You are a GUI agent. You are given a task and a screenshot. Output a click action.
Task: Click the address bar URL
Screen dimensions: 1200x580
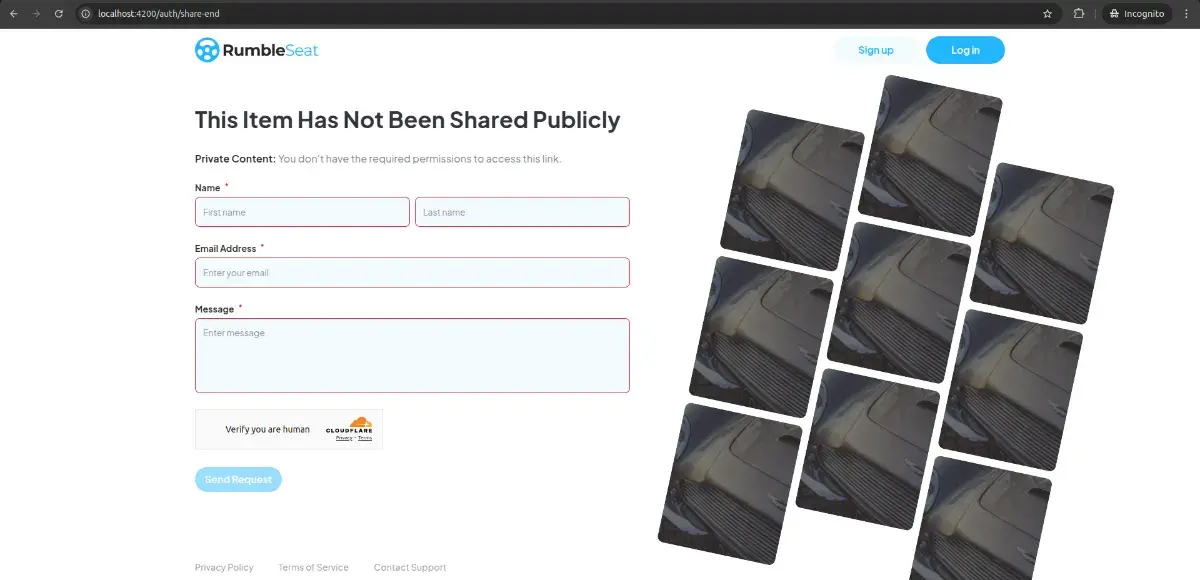[160, 14]
